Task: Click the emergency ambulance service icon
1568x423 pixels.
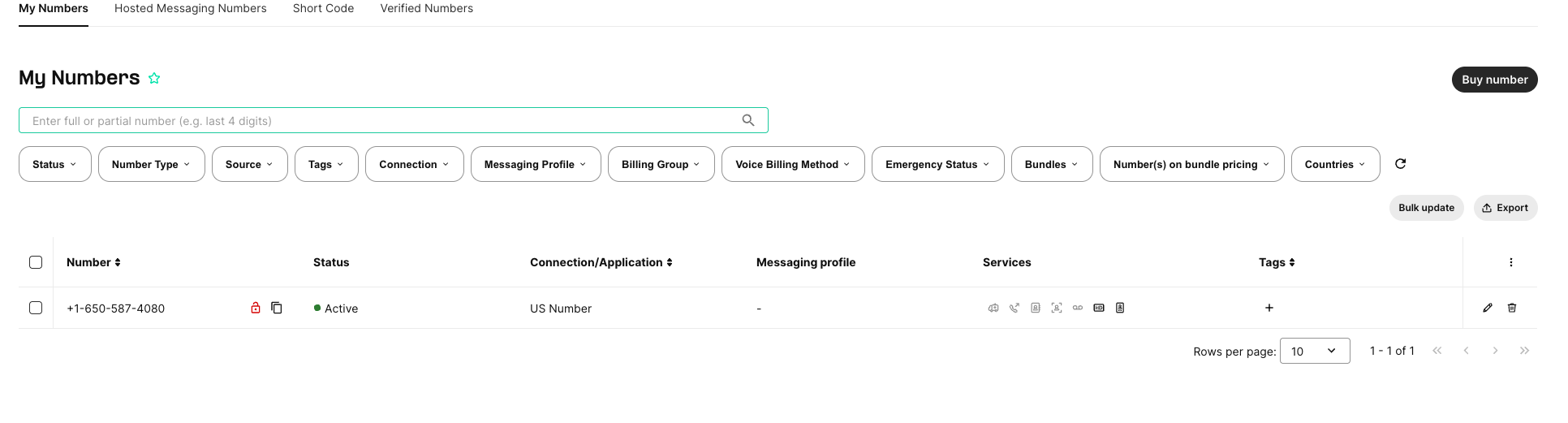Action: coord(993,308)
